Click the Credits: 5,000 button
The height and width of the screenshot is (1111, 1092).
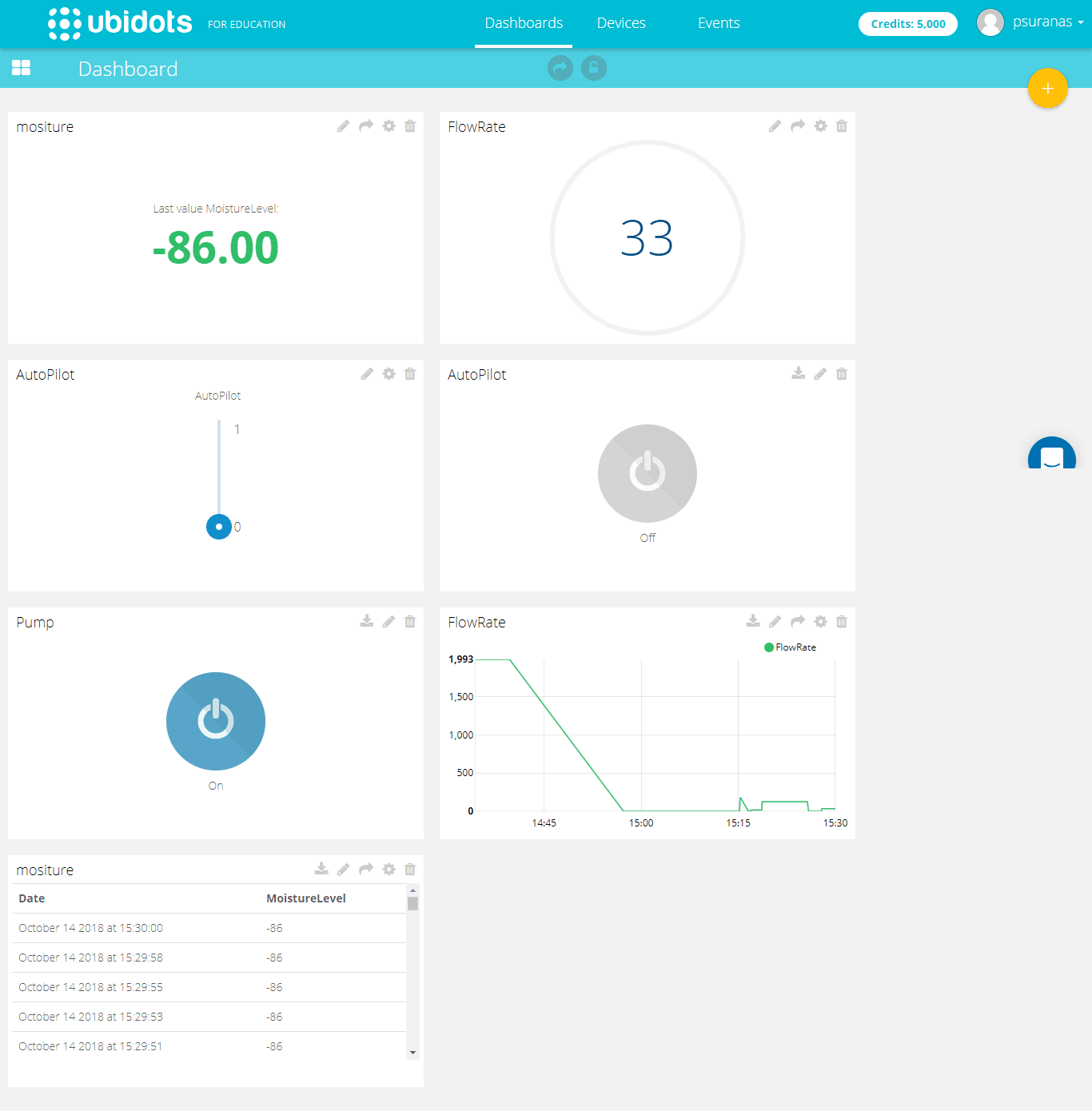tap(908, 24)
